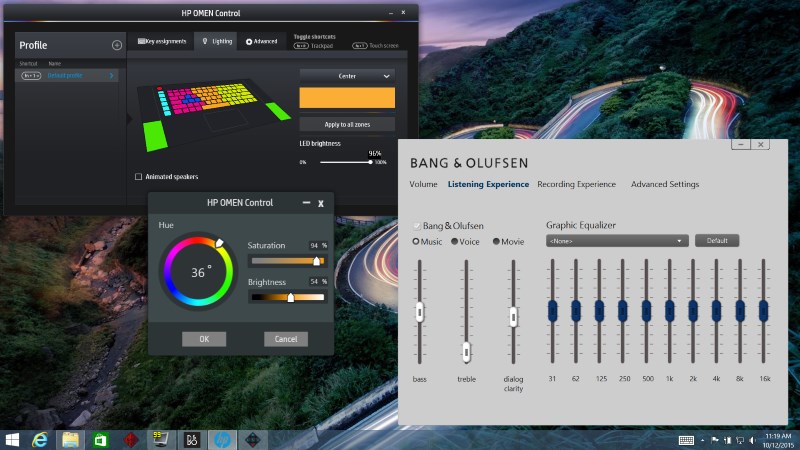Click the Brightness slider handle in color picker

pos(291,297)
